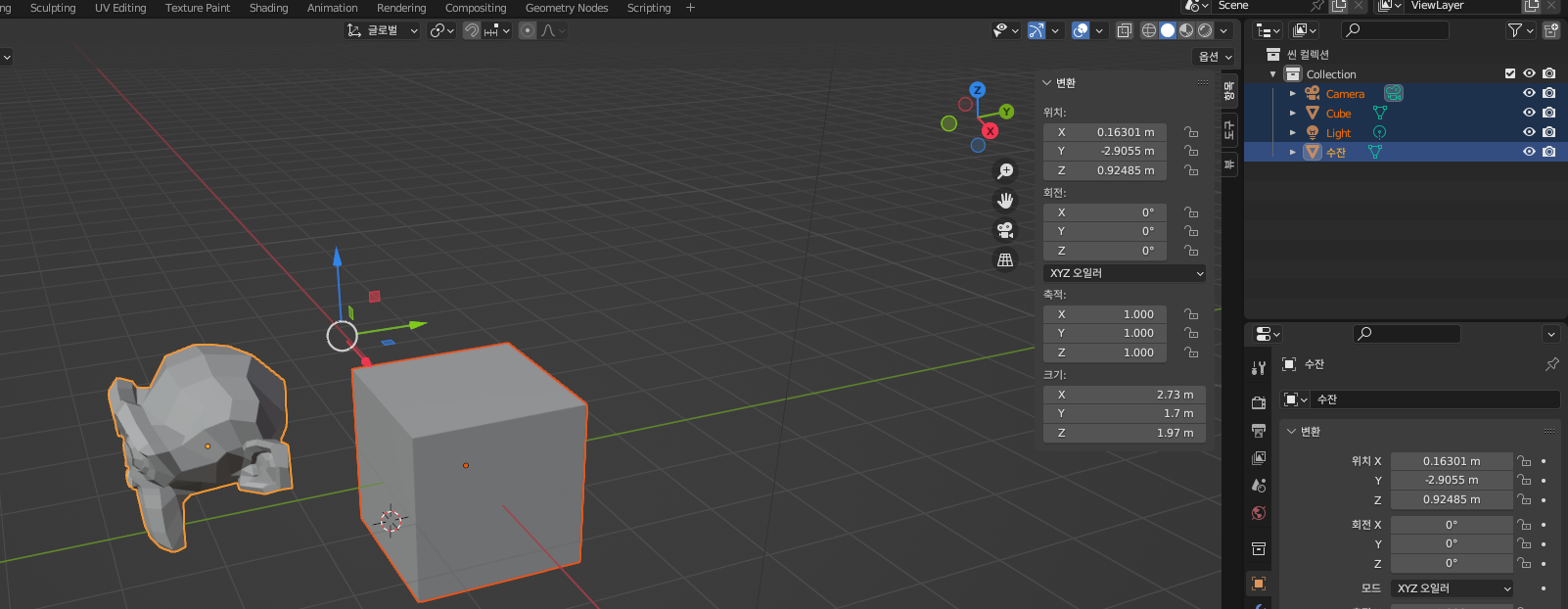Open pivot point dropdown
Screen dimensions: 1568x609
(442, 30)
